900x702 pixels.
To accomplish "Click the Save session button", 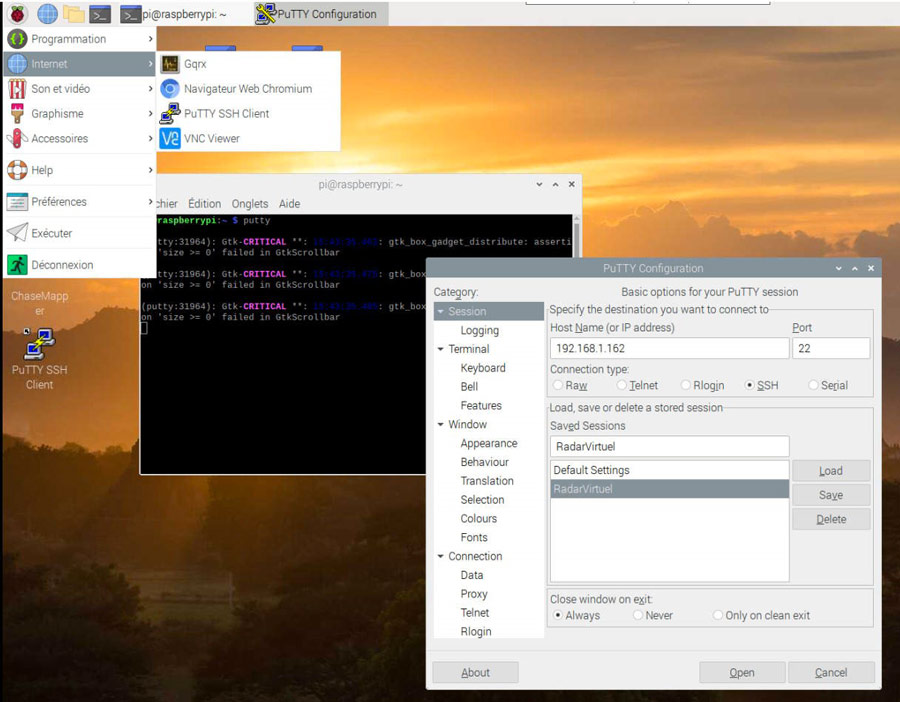I will [x=831, y=495].
